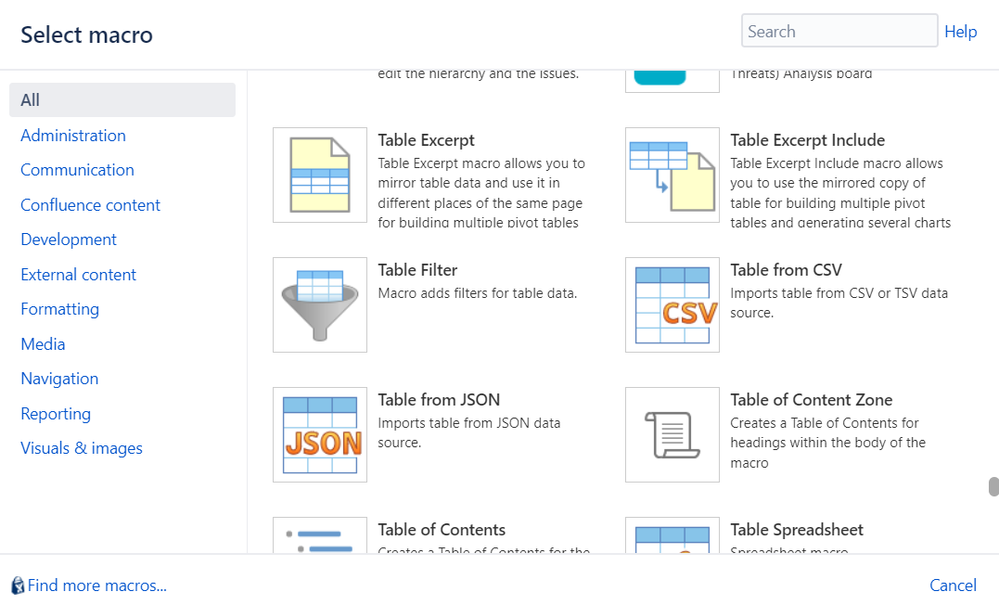The image size is (999, 607).
Task: Click the Table Excerpt macro icon
Action: point(320,175)
